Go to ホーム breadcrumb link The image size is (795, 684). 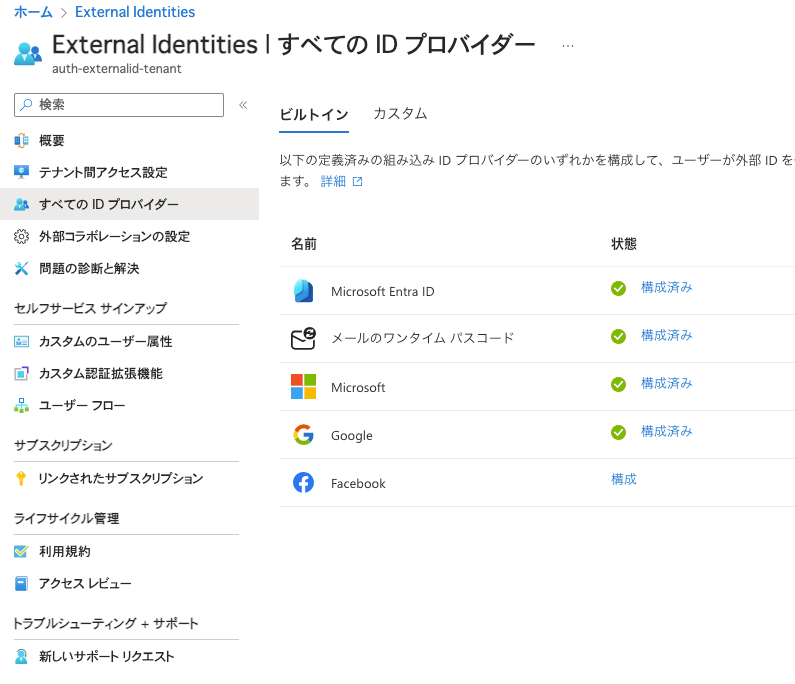[33, 12]
